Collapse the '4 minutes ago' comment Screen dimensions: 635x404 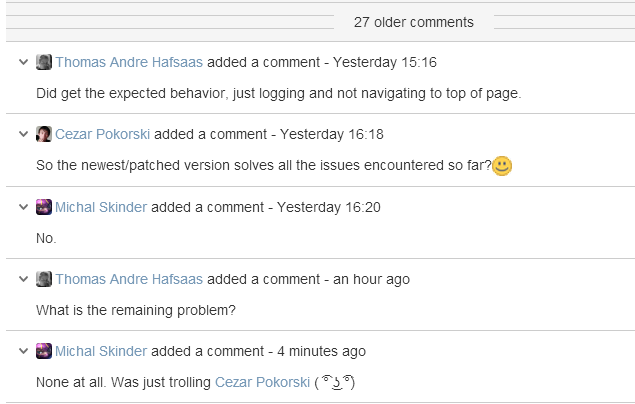(x=23, y=351)
